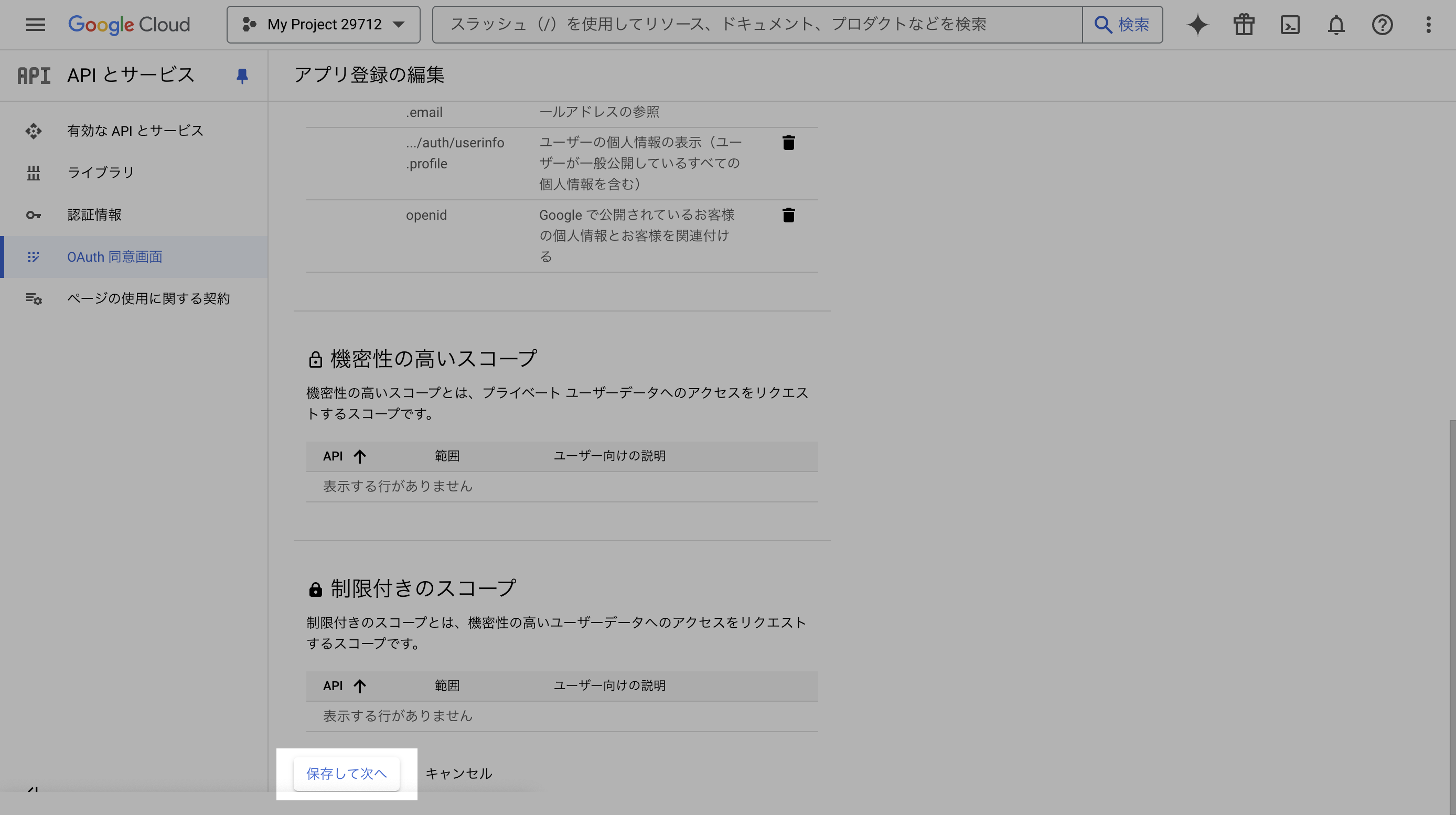Open the three-dot more options menu

tap(1428, 24)
